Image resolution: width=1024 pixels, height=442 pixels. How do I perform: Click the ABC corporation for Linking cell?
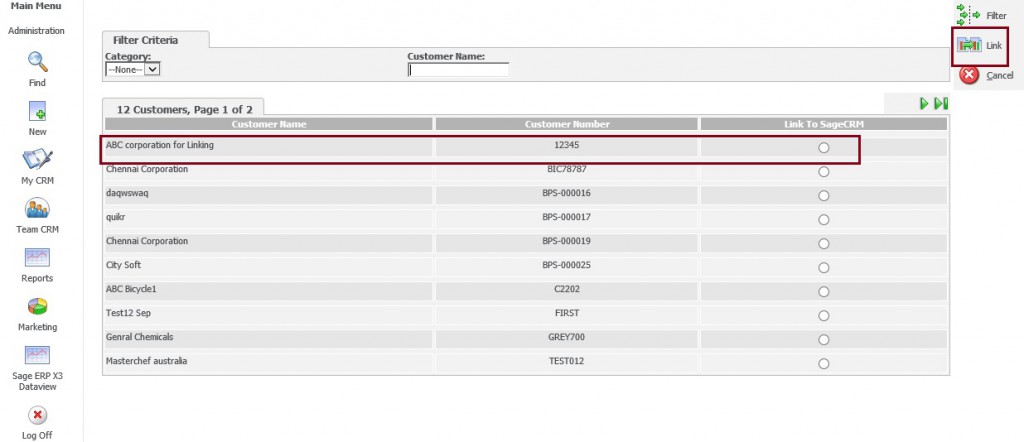click(268, 146)
